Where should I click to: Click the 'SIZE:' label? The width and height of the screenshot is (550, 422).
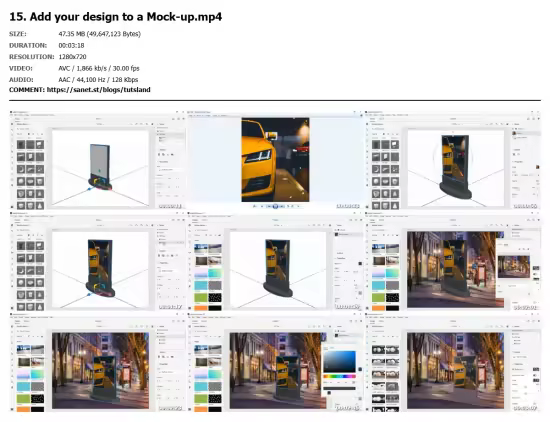[x=18, y=34]
